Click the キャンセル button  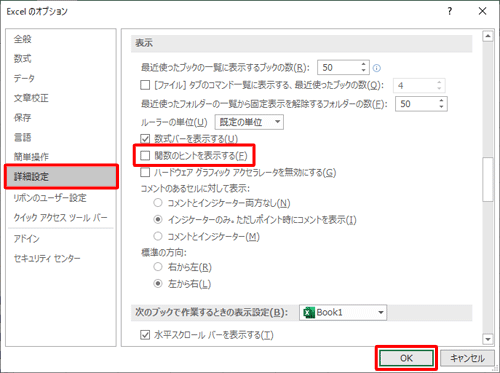coord(467,358)
